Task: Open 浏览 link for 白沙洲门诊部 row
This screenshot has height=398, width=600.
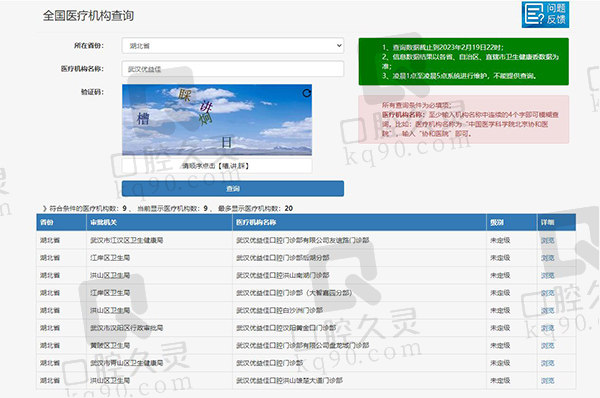Action: coord(548,310)
